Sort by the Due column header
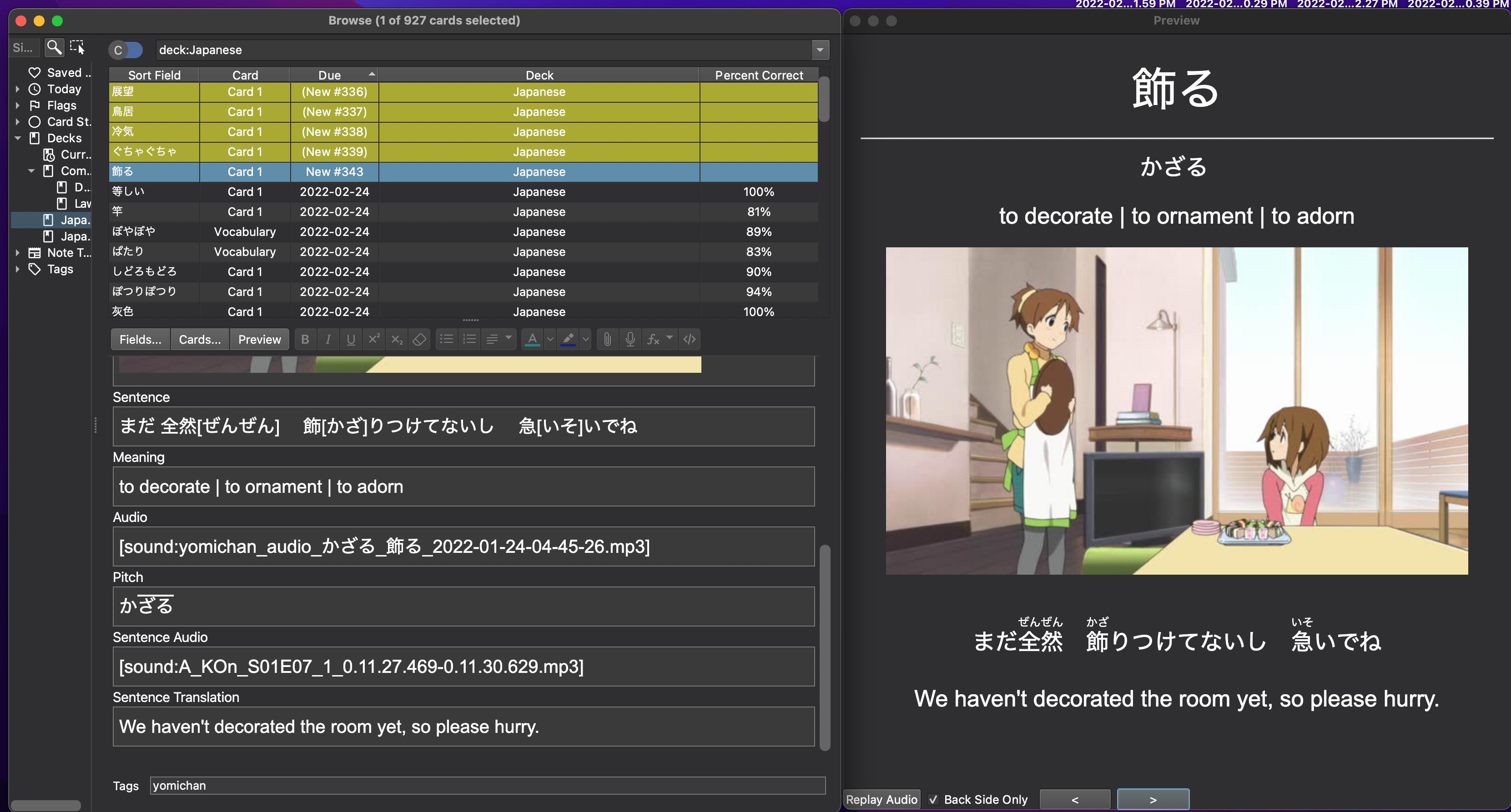This screenshot has width=1511, height=812. [334, 75]
